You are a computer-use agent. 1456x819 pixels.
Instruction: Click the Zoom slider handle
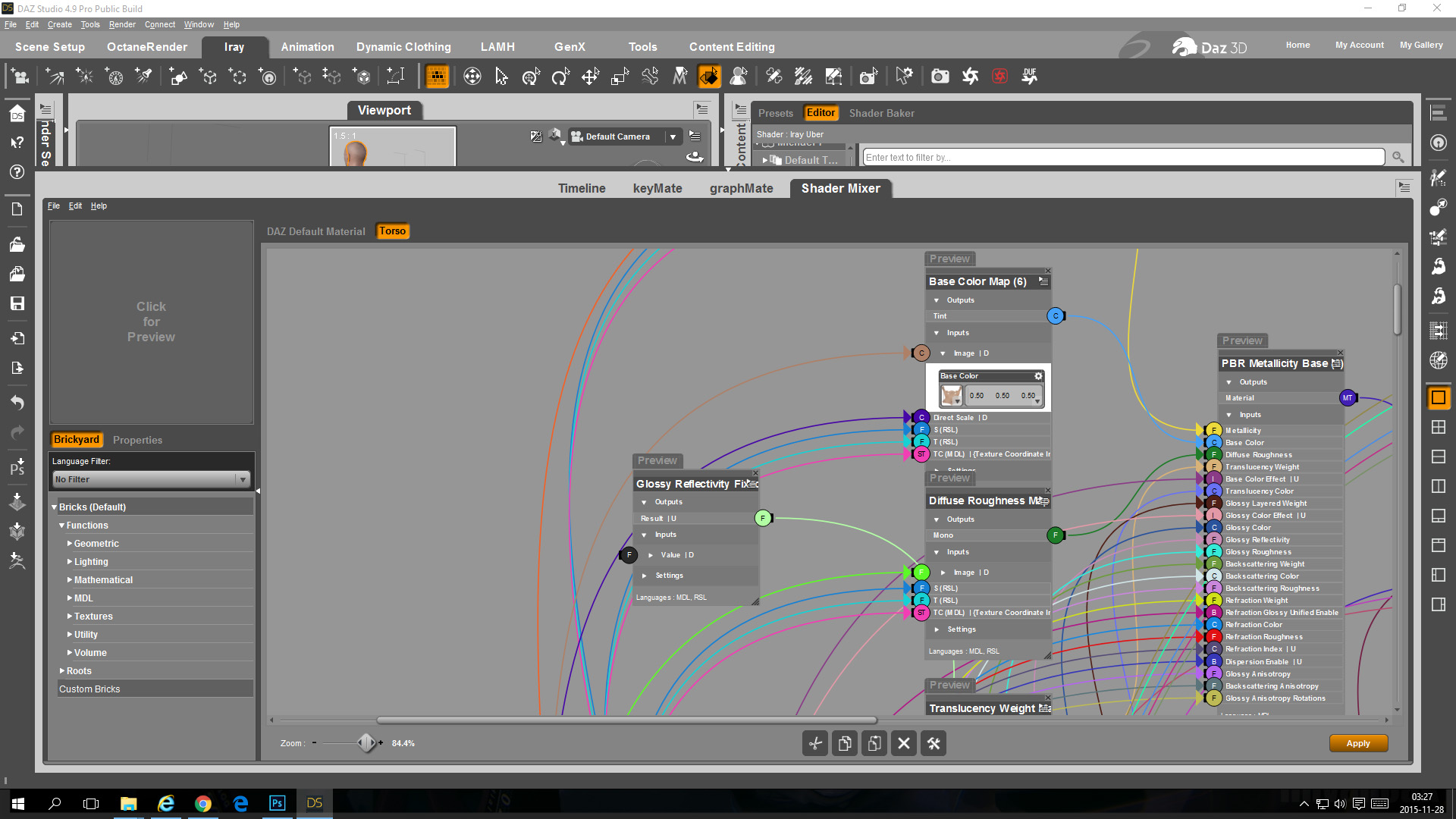pos(366,743)
